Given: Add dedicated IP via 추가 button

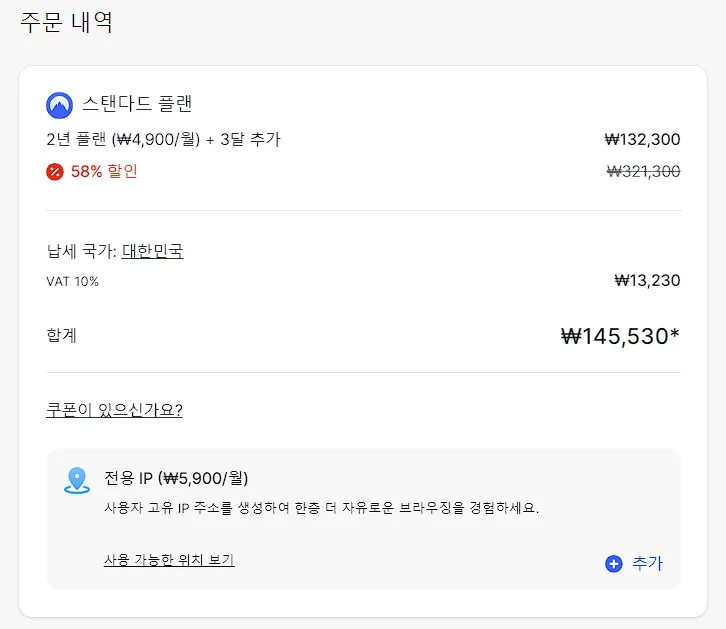Looking at the screenshot, I should [x=634, y=564].
